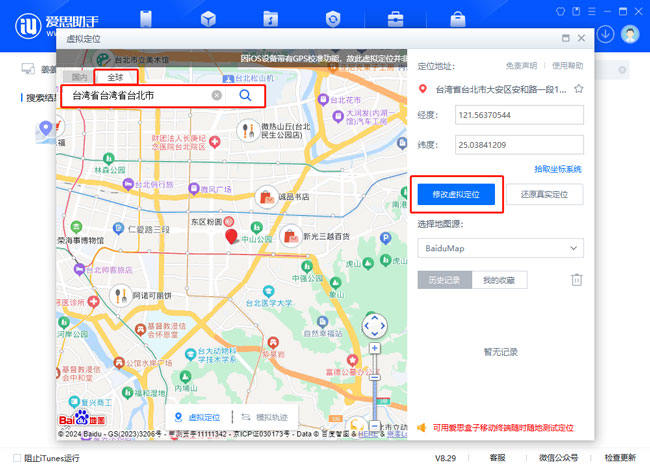
Task: Click the skin theme icon in title bar
Action: pyautogui.click(x=560, y=12)
